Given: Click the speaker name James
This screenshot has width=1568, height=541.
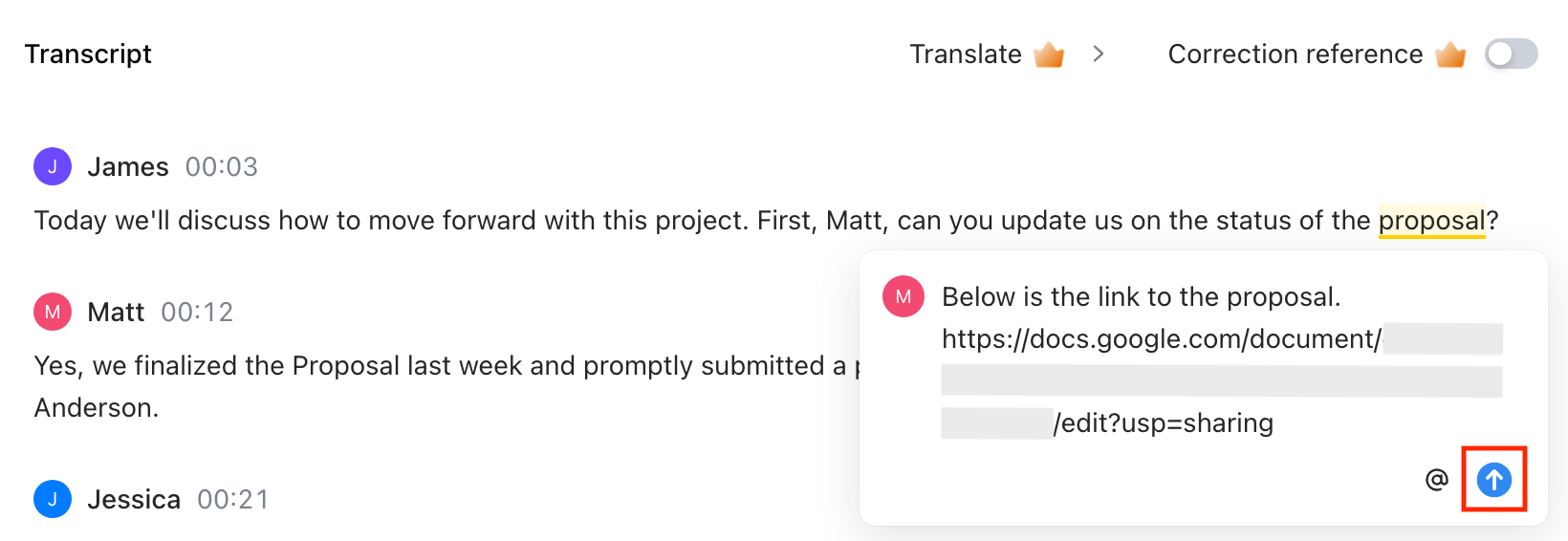Looking at the screenshot, I should [128, 167].
